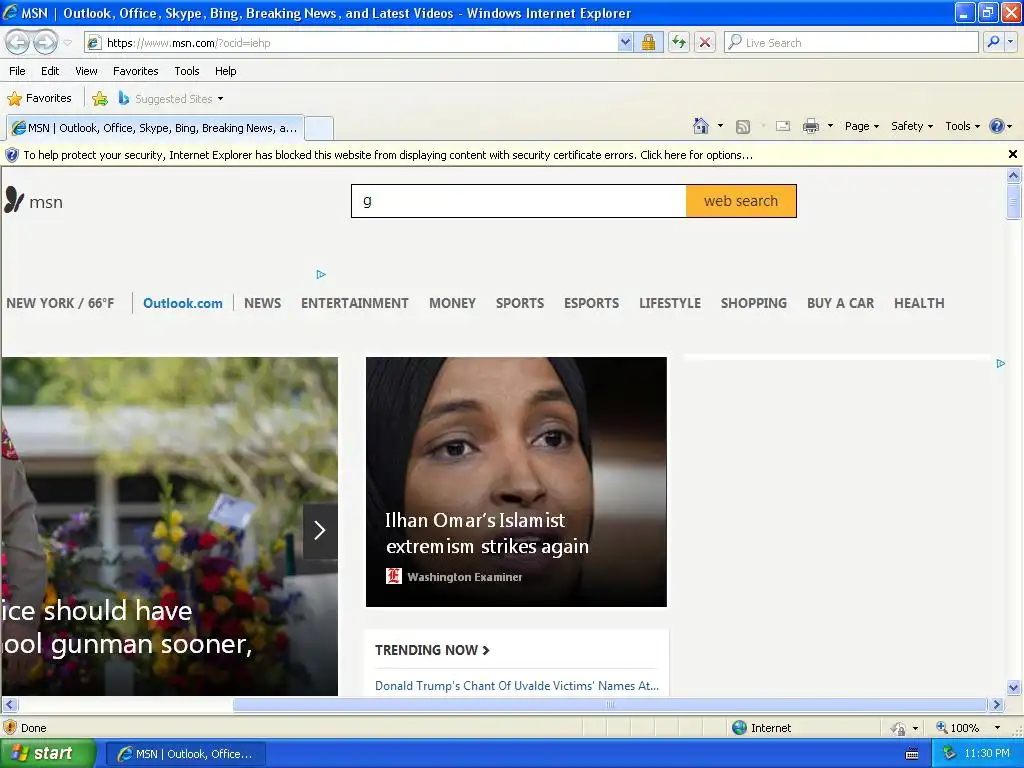Open a new blank tab
The width and height of the screenshot is (1024, 768).
pyautogui.click(x=319, y=128)
